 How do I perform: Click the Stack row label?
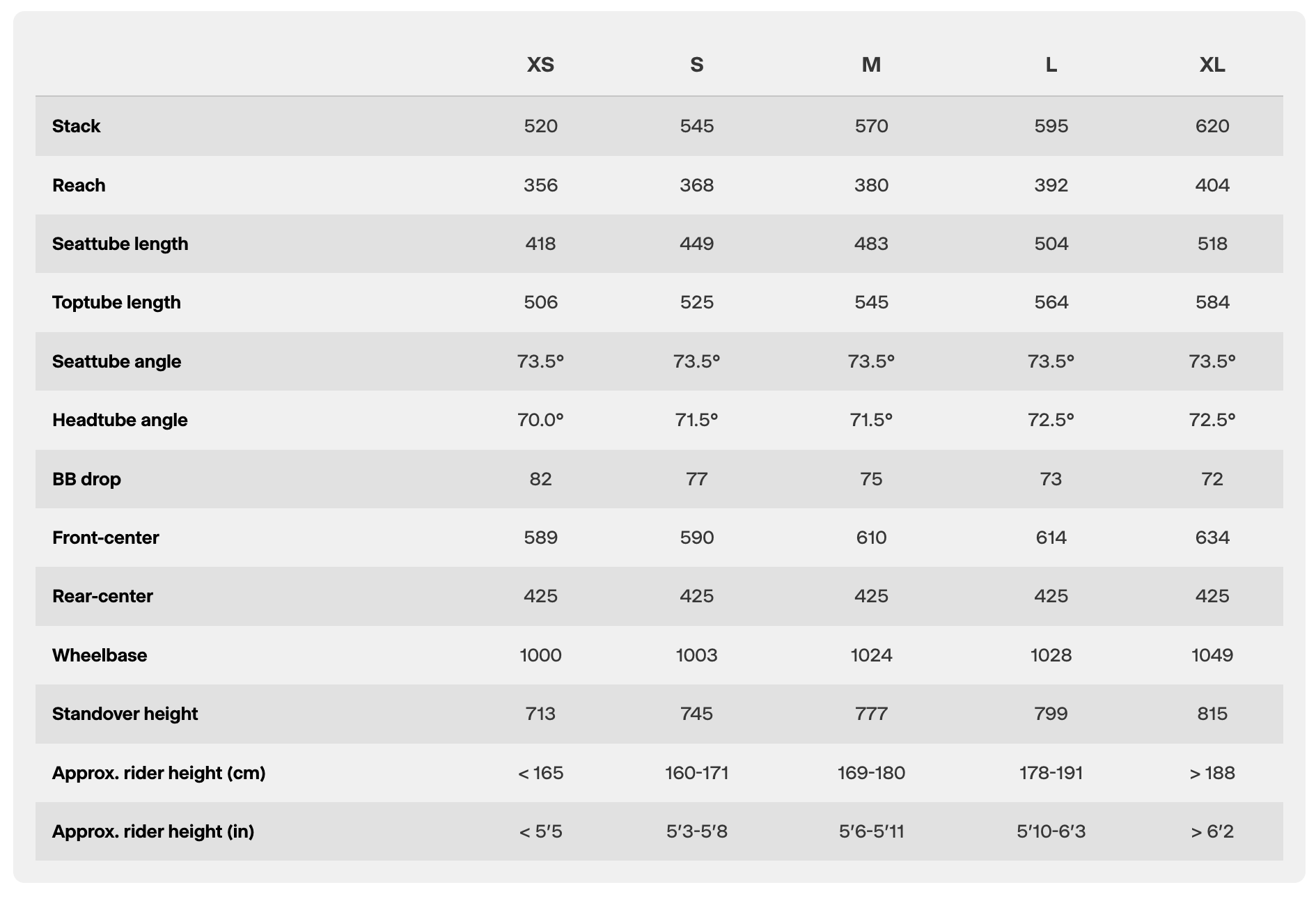77,126
